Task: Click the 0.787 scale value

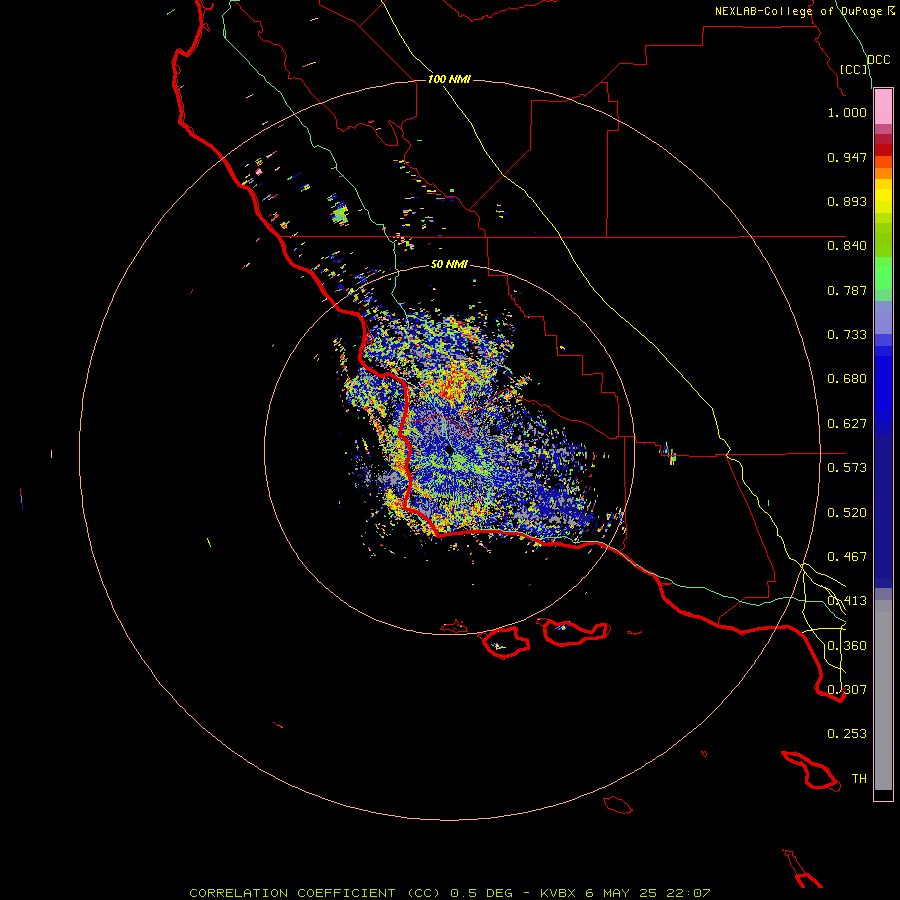Action: click(x=847, y=290)
